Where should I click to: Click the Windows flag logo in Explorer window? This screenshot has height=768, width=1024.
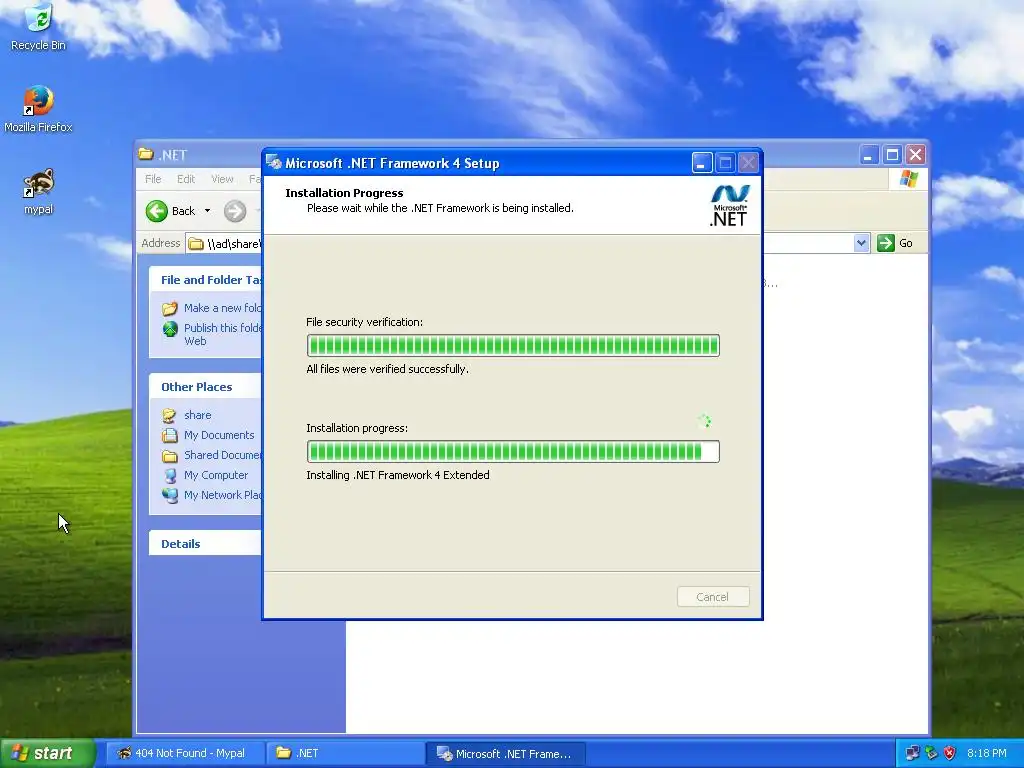pos(908,179)
